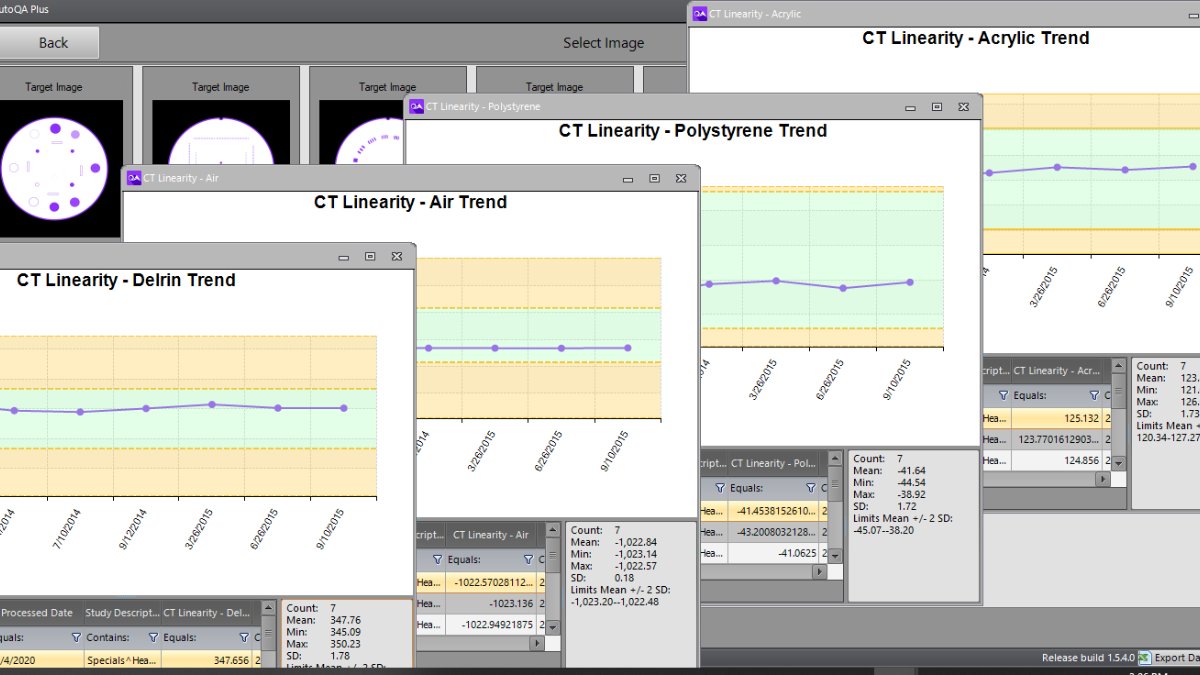
Task: Select the Specials^Hea... cell in the Delrin grid
Action: point(122,660)
